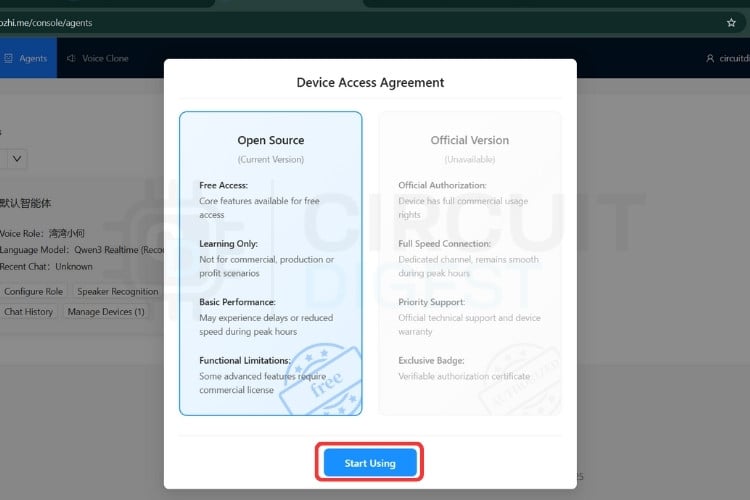Select the Official Version card
This screenshot has width=750, height=500.
point(470,263)
